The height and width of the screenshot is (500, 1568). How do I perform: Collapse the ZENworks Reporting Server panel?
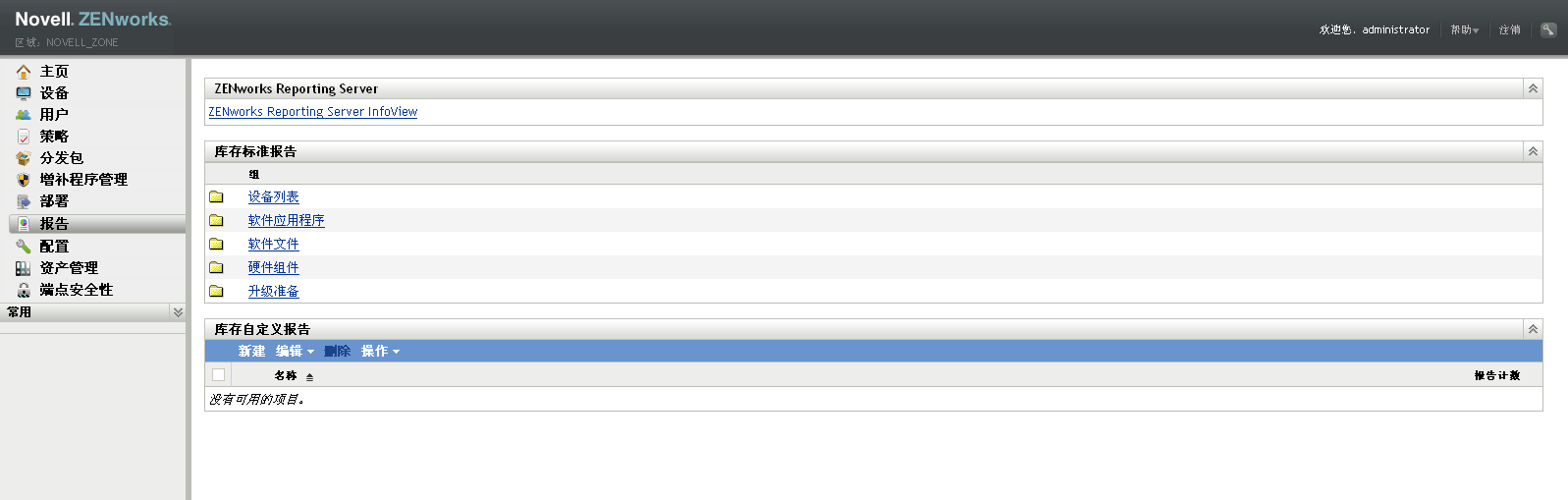click(1533, 88)
